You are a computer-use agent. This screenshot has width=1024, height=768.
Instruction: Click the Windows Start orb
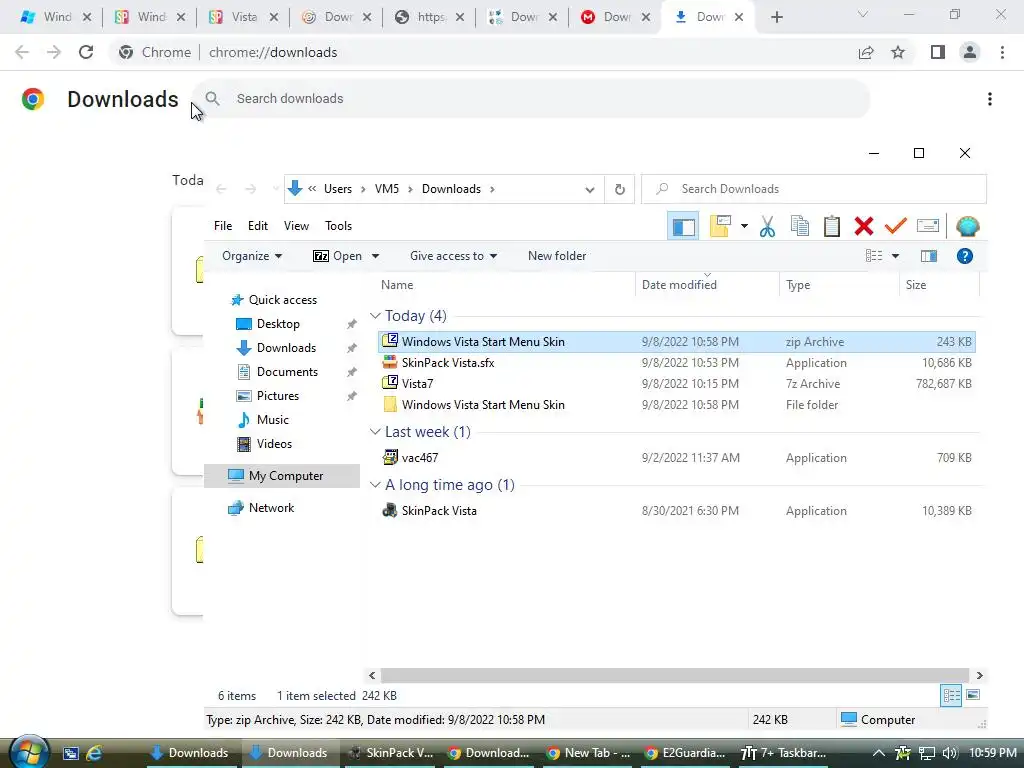(28, 752)
